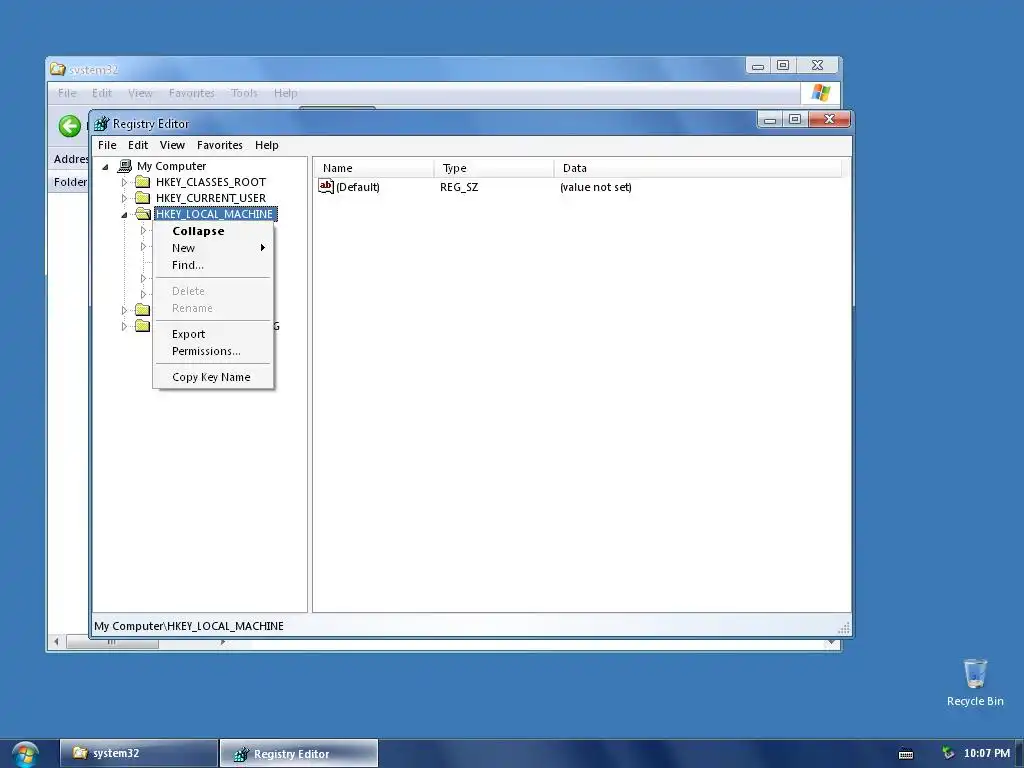Expand the HKEY_CLASSES_ROOT node
Image resolution: width=1024 pixels, height=768 pixels.
click(x=124, y=182)
